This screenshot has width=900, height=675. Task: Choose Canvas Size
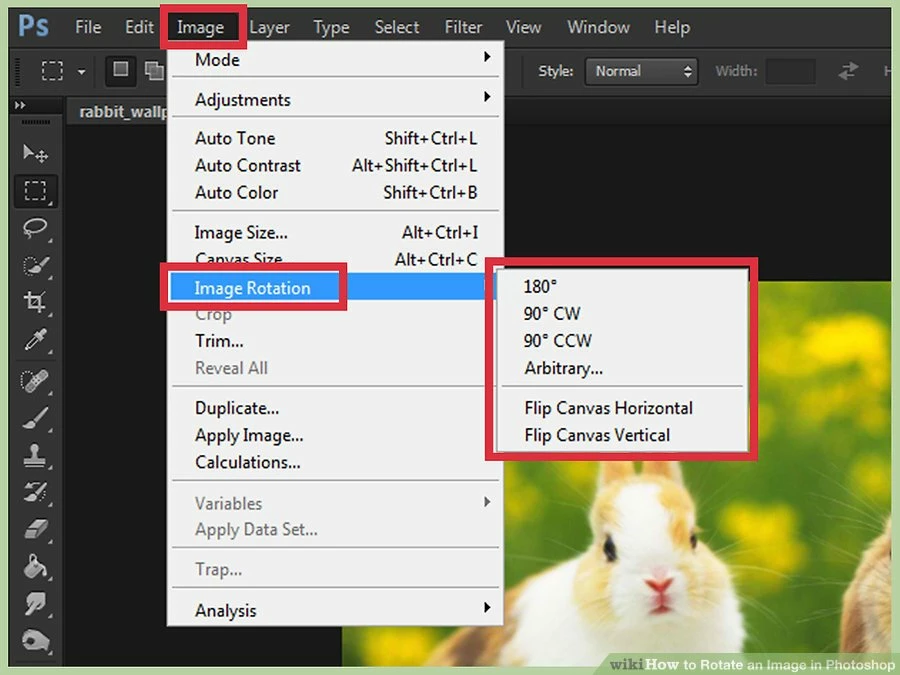click(336, 258)
